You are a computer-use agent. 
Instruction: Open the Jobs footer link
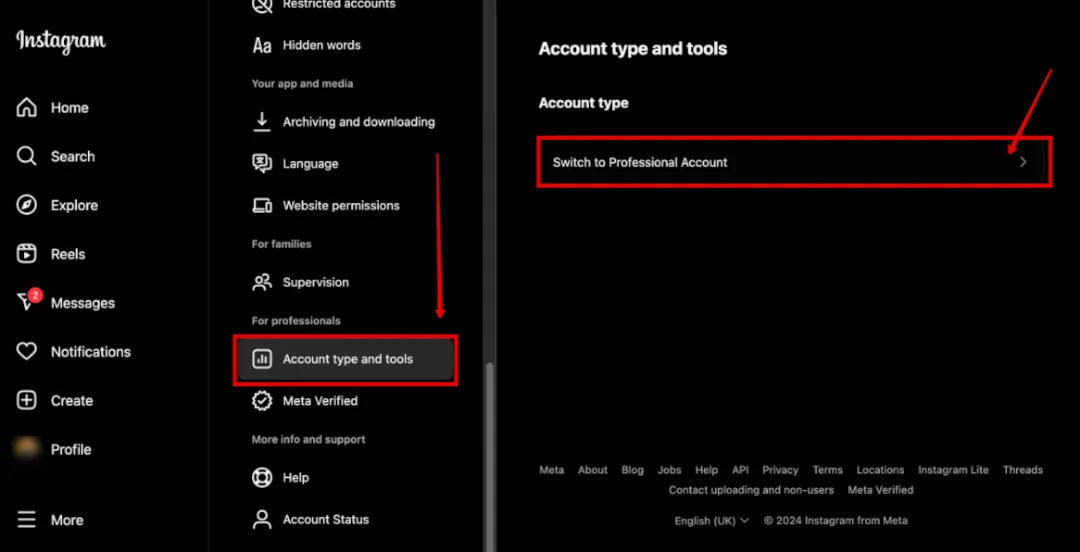coord(669,470)
